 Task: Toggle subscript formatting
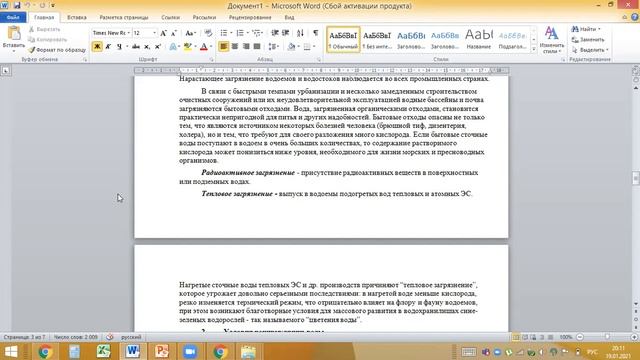coord(147,47)
